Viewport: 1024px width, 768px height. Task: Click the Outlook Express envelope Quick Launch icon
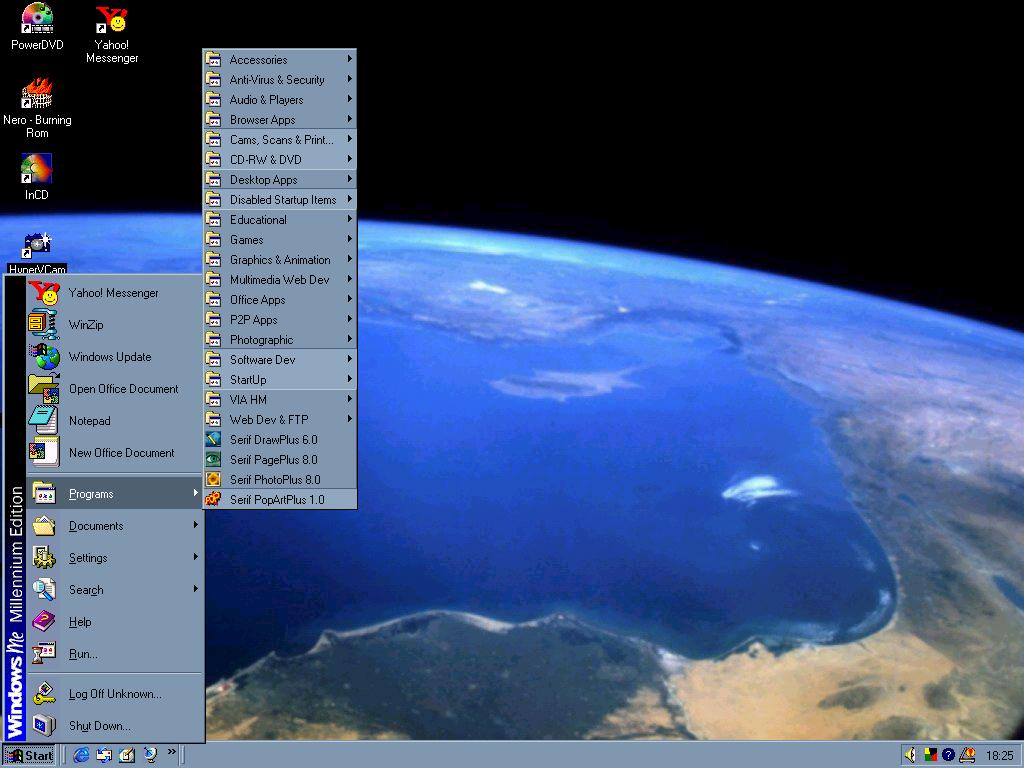pyautogui.click(x=104, y=755)
